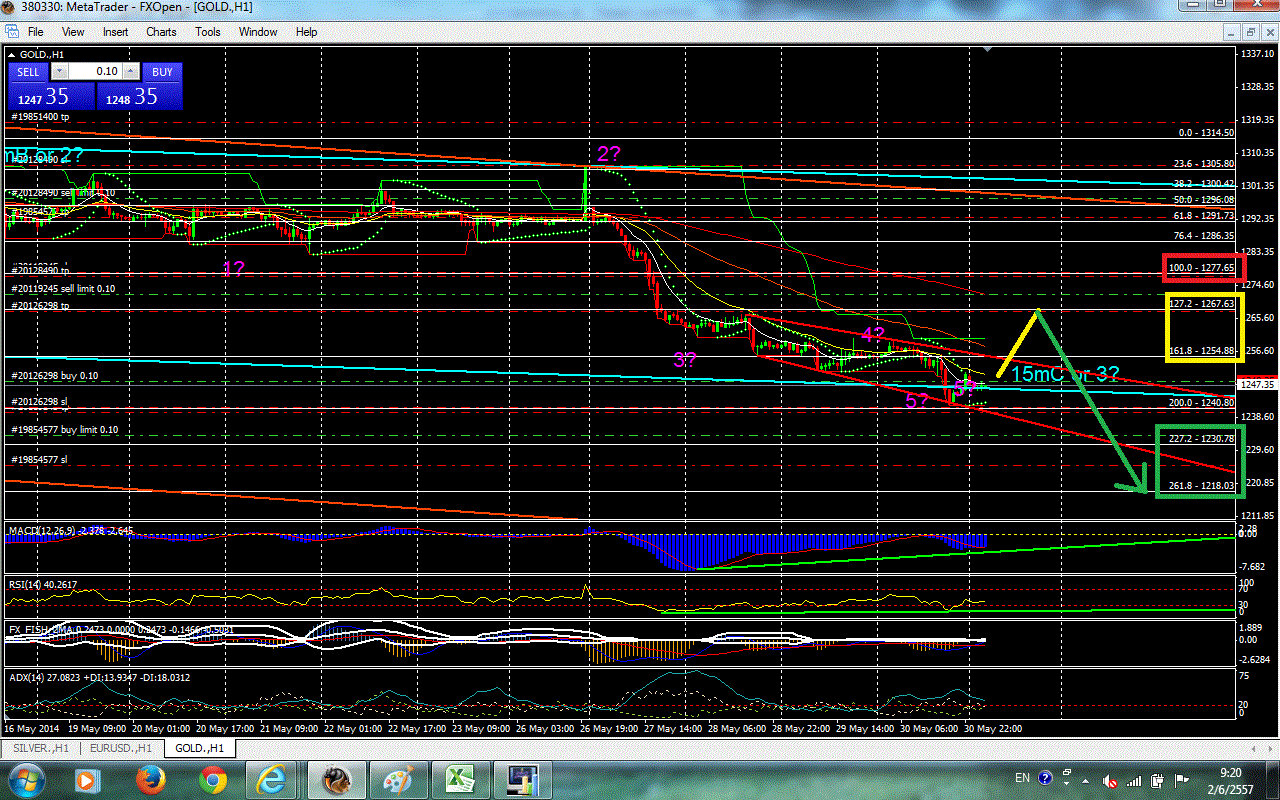Image resolution: width=1280 pixels, height=800 pixels.
Task: Click the blue help icon in tray
Action: pyautogui.click(x=1046, y=778)
